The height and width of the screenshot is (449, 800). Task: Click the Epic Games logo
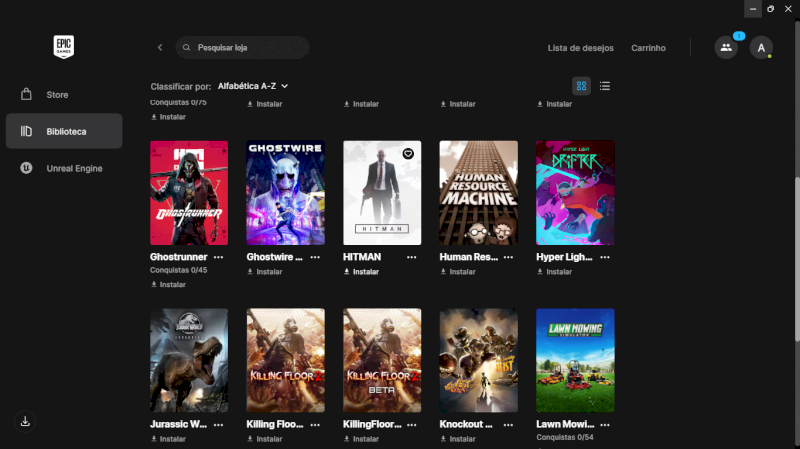(64, 46)
